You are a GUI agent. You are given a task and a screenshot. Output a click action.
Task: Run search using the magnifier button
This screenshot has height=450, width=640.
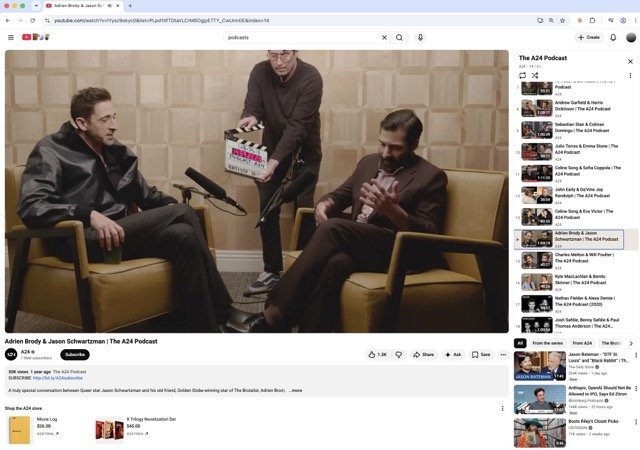click(x=399, y=38)
